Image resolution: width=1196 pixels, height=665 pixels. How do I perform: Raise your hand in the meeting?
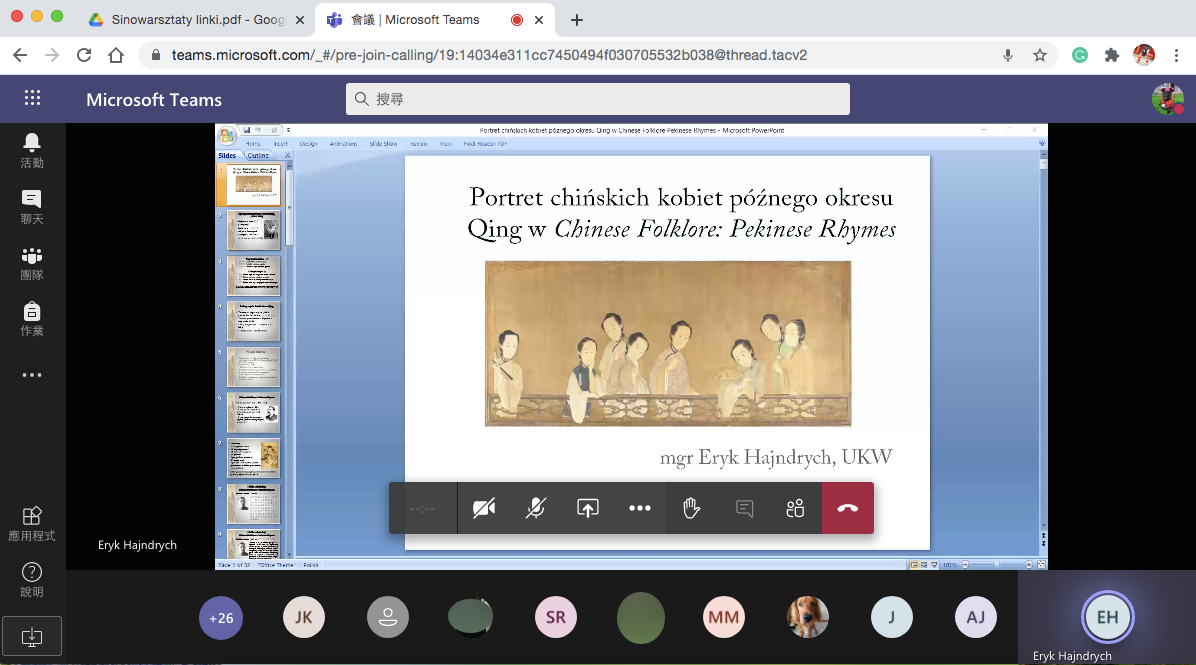tap(691, 508)
